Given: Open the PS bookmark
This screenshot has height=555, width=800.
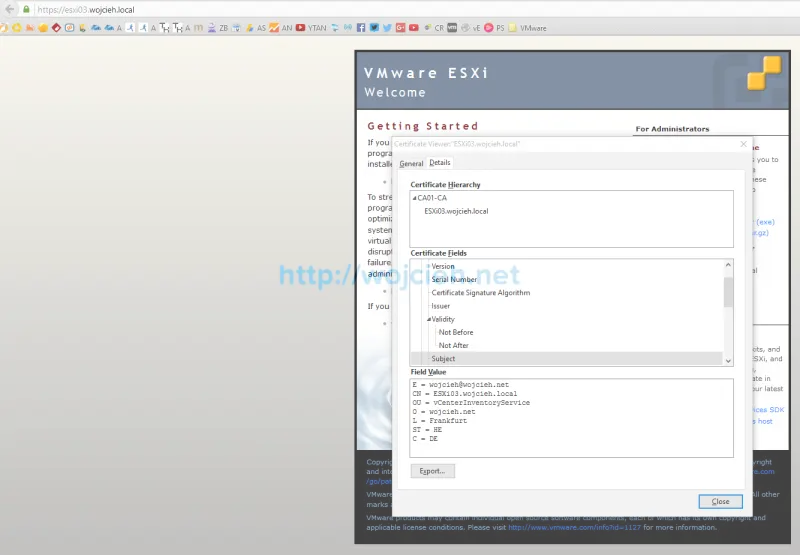Looking at the screenshot, I should click(x=494, y=28).
